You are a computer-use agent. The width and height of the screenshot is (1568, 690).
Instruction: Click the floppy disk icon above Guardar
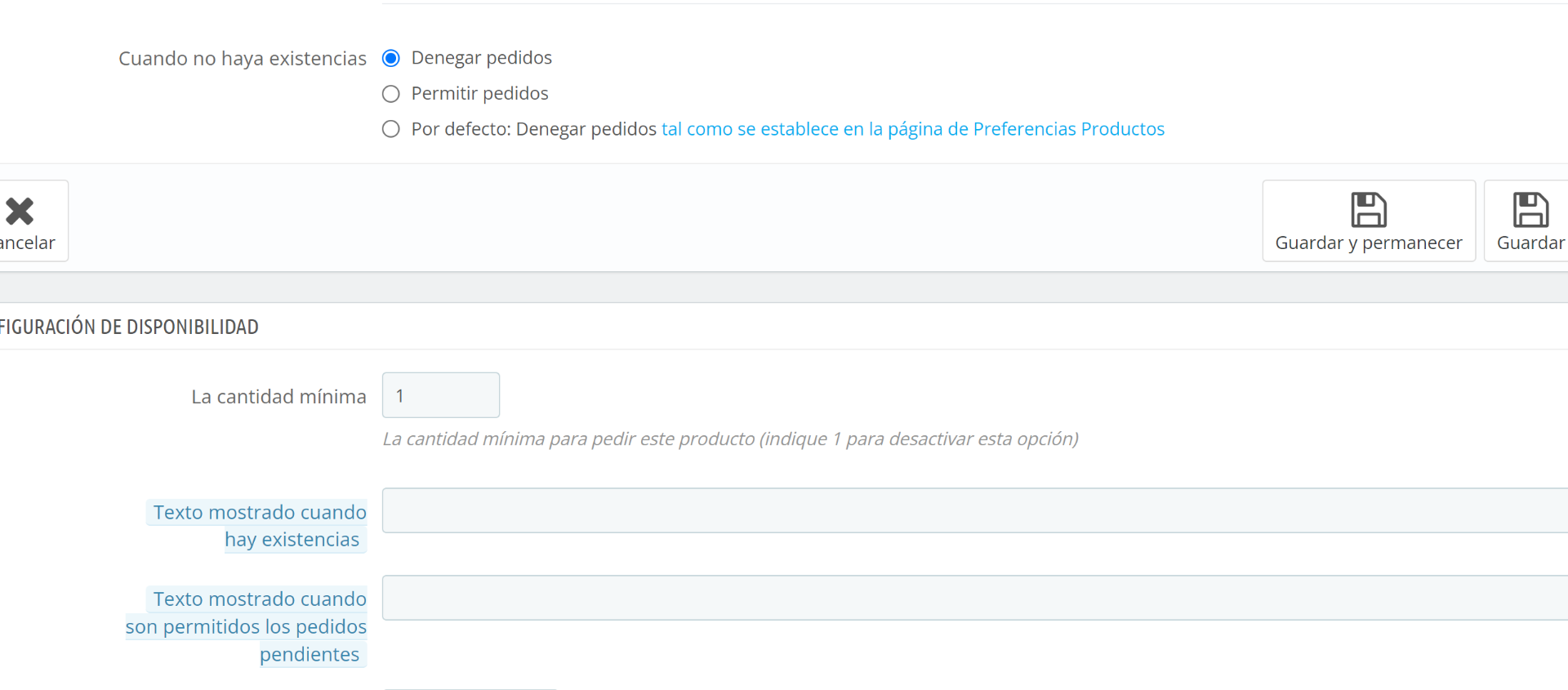coord(1530,210)
